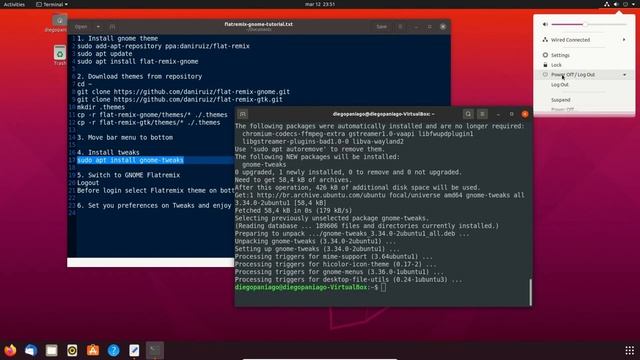Open the terminal hamburger menu
640x360 pixels.
[x=482, y=114]
